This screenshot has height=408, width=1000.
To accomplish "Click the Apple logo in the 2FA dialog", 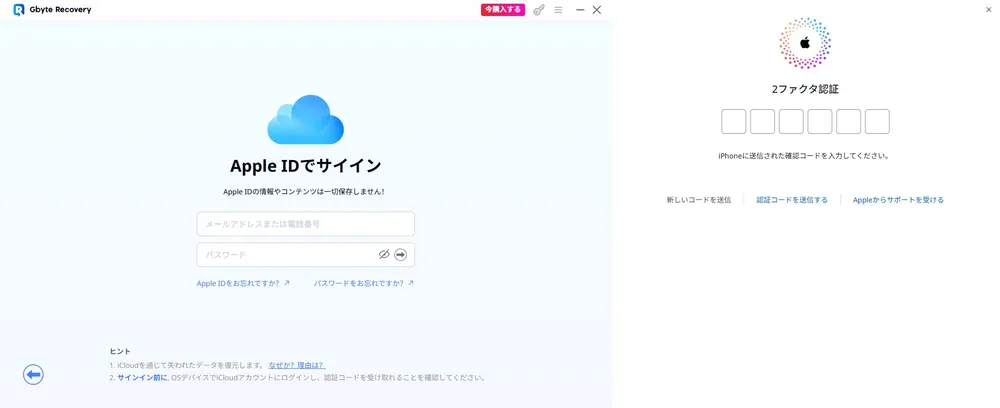I will [x=805, y=43].
